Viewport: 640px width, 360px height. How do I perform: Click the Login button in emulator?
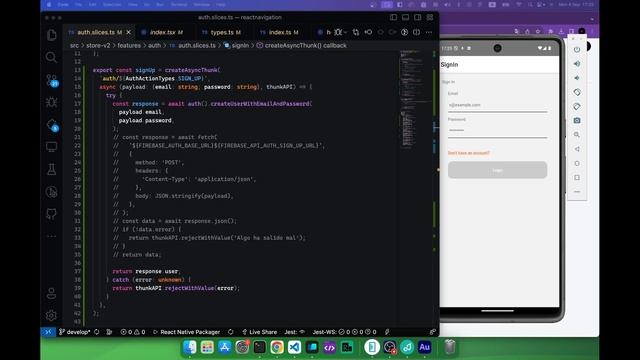coord(497,170)
